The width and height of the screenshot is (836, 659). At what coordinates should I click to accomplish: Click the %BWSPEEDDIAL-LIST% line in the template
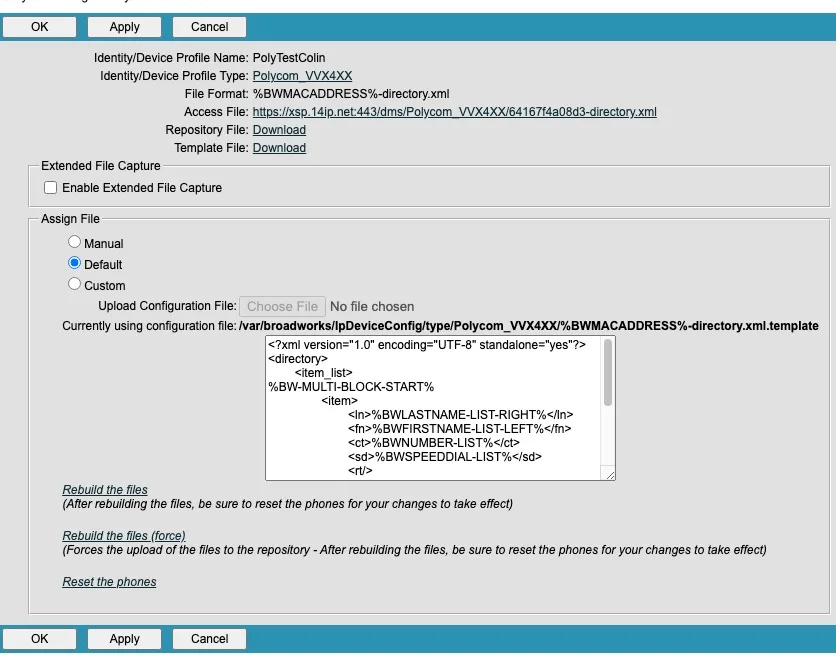coord(445,456)
